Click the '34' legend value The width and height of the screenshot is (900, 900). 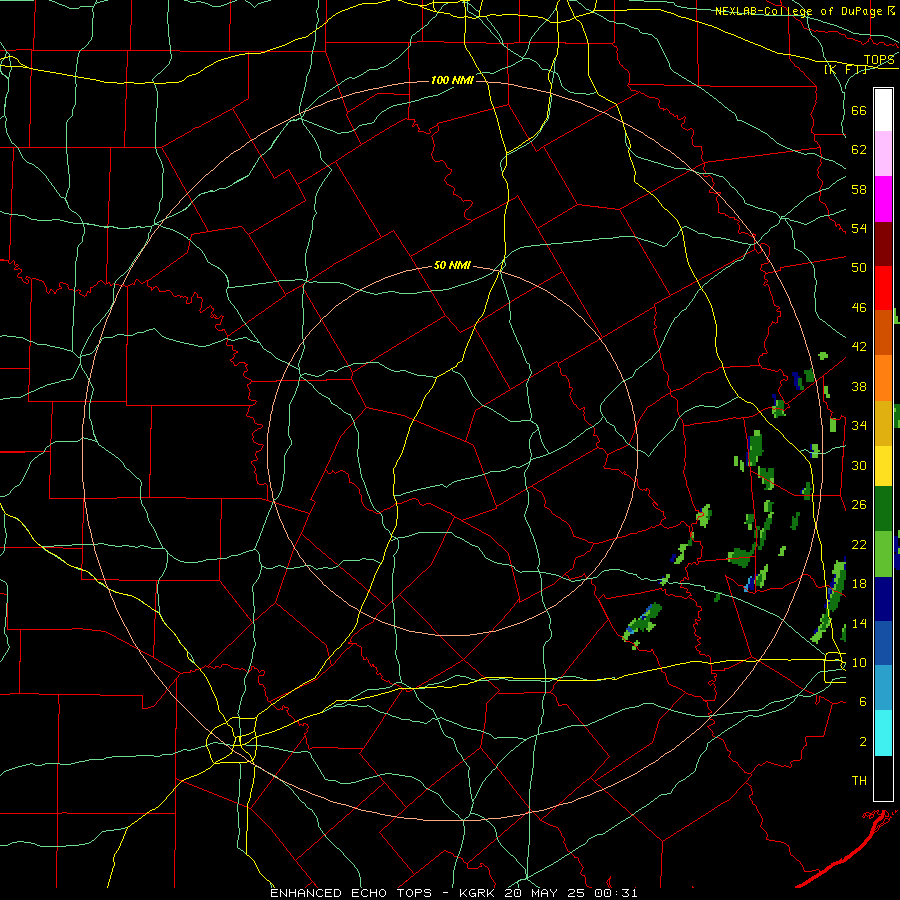click(859, 426)
